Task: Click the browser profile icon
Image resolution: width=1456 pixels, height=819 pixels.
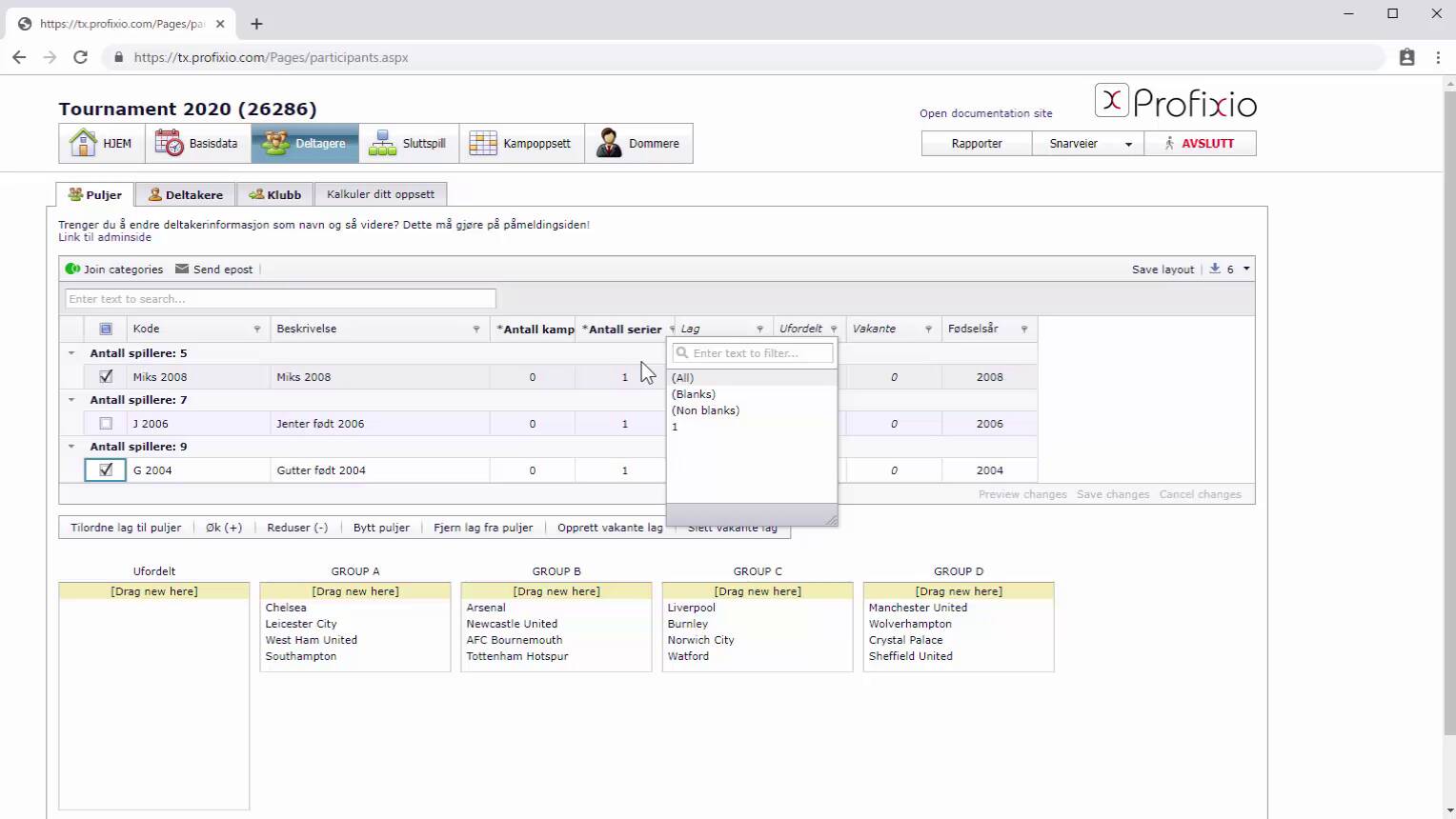Action: point(1406,57)
